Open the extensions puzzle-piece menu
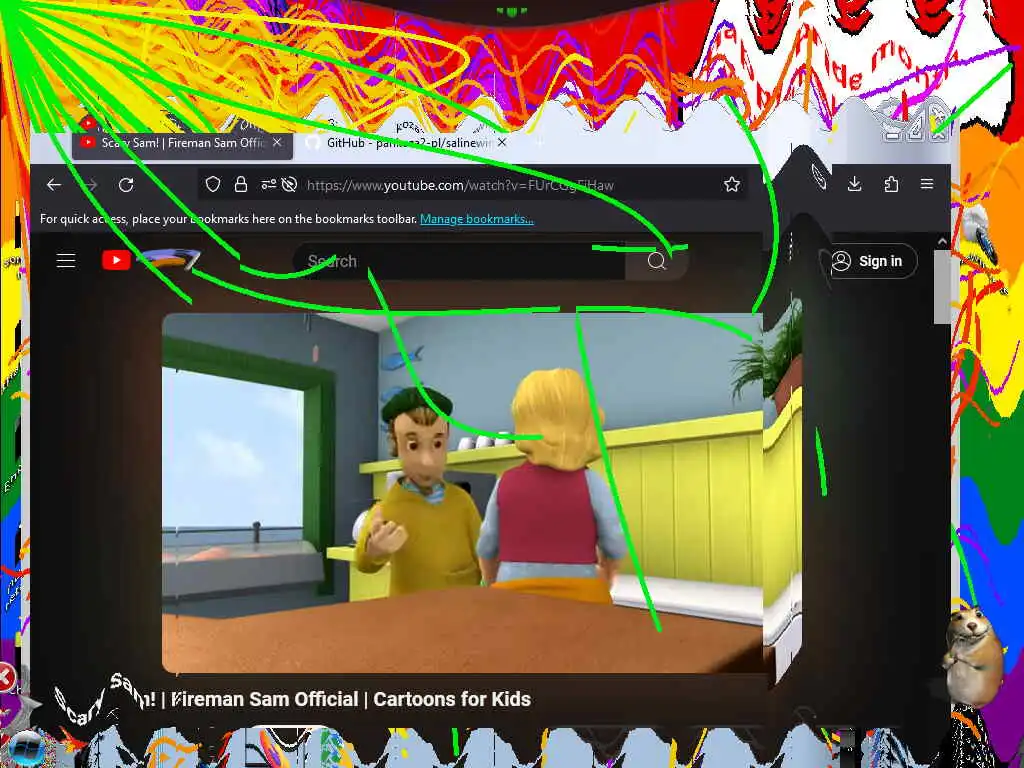This screenshot has width=1024, height=768. 891,184
